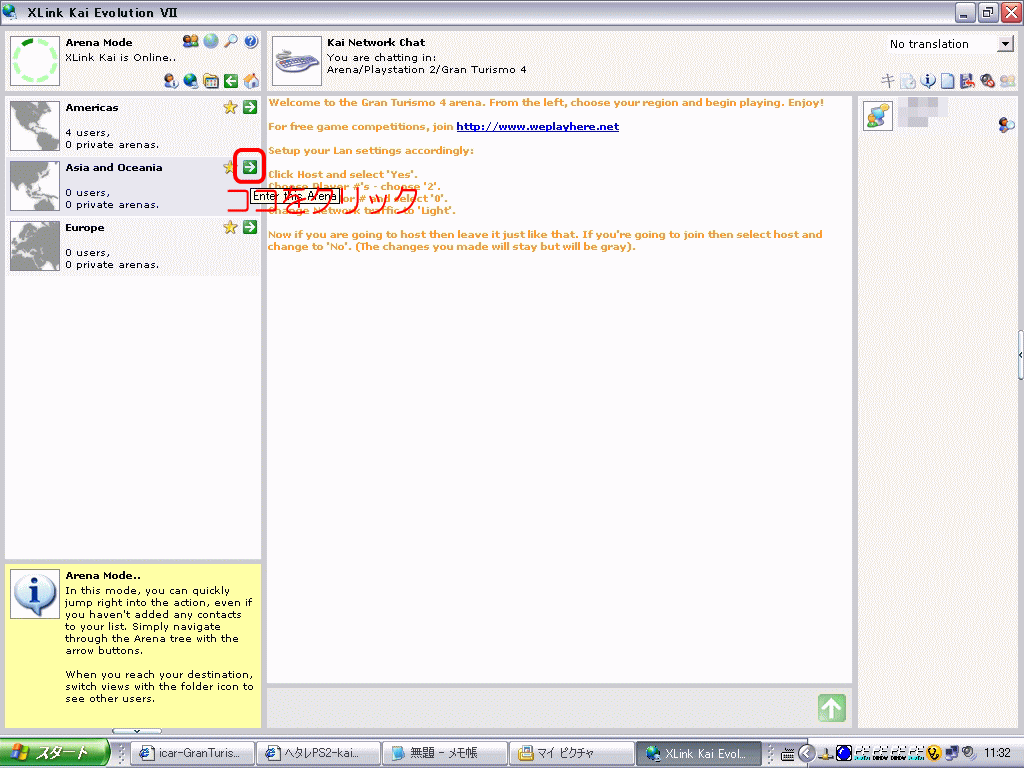Click the 11:32 system clock
Viewport: 1024px width, 768px height.
point(997,753)
